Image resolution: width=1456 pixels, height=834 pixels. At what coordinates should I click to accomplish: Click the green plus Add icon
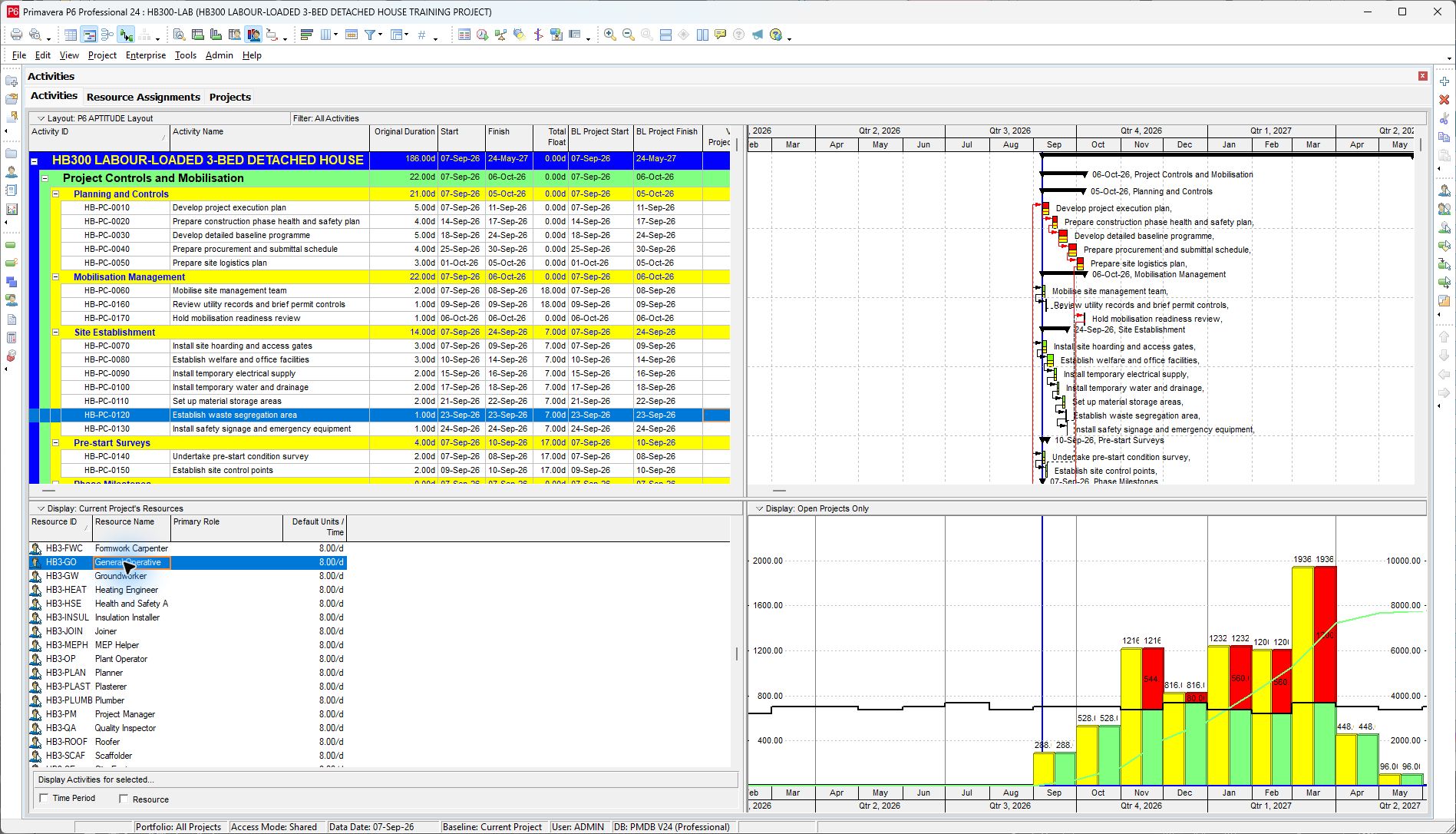pyautogui.click(x=1444, y=81)
